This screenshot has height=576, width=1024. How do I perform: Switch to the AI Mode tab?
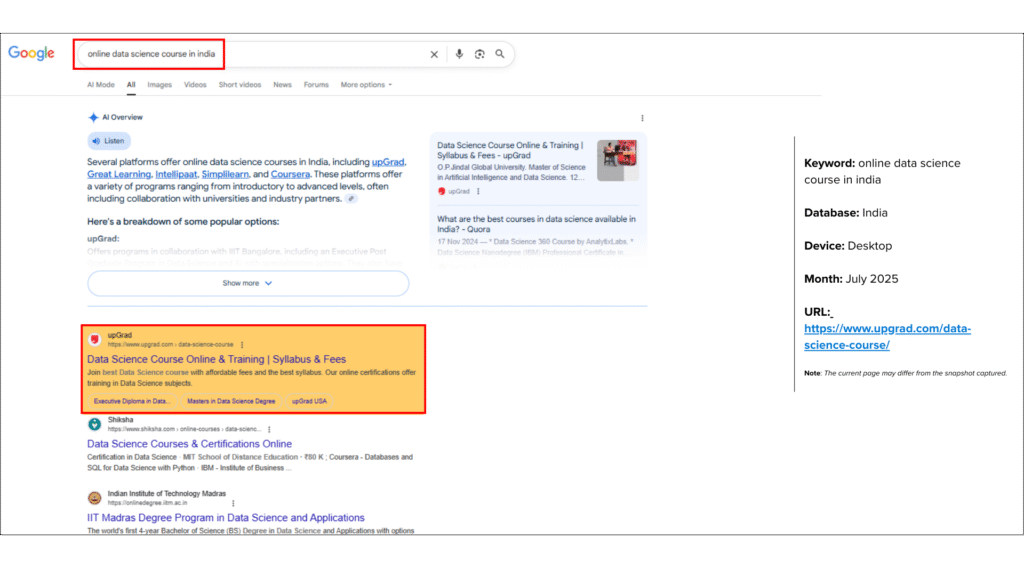(101, 85)
